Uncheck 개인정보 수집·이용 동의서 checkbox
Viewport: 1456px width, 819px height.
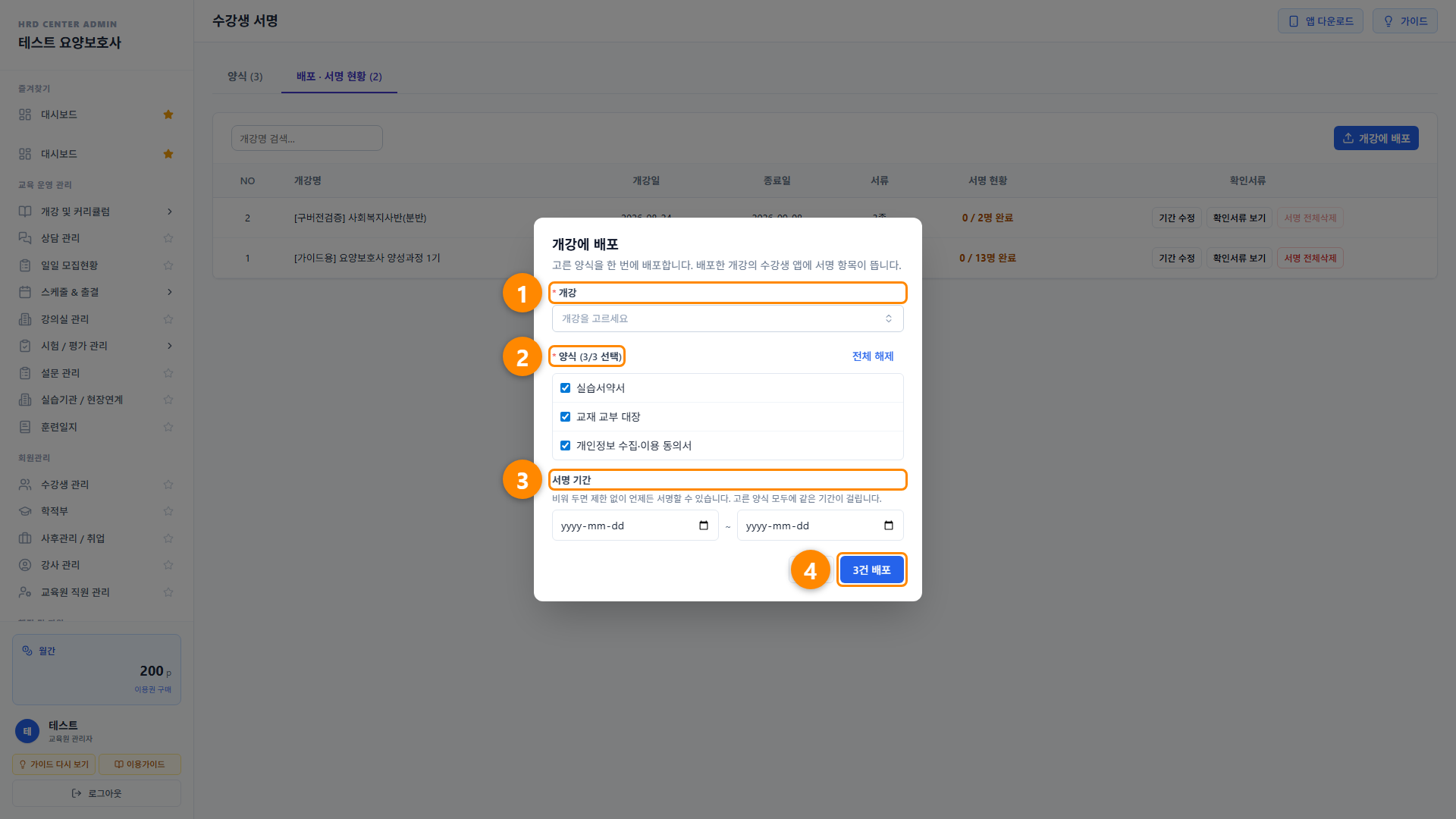565,446
